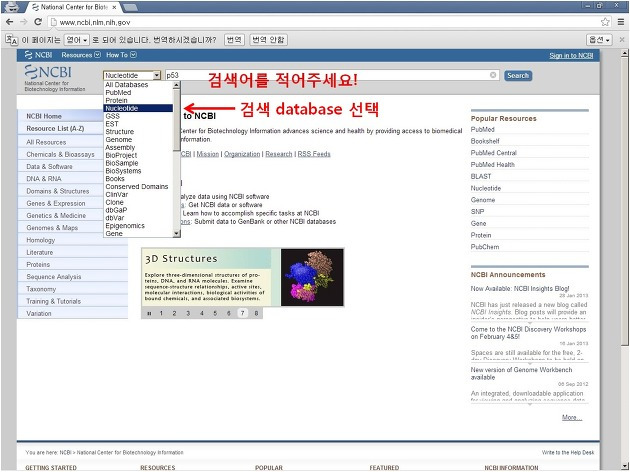Select Epigenomics in database list
The height and width of the screenshot is (472, 630).
click(x=138, y=226)
